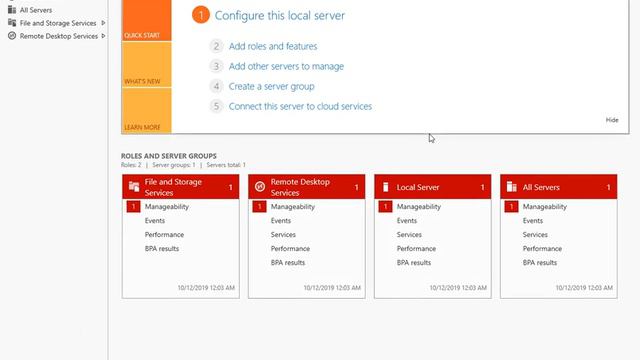Click Manageability alert badge in Local Server tile
Screen dimensions: 640x360
pyautogui.click(x=385, y=207)
